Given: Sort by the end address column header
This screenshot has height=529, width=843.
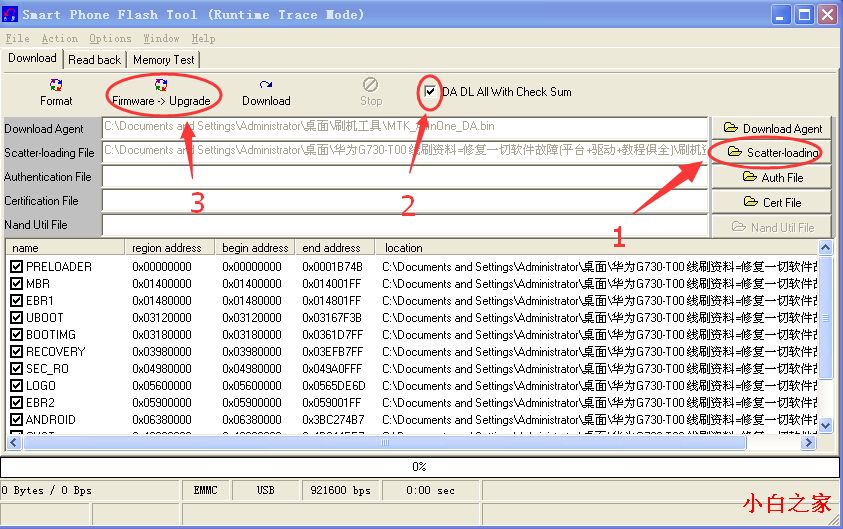Looking at the screenshot, I should coord(334,248).
